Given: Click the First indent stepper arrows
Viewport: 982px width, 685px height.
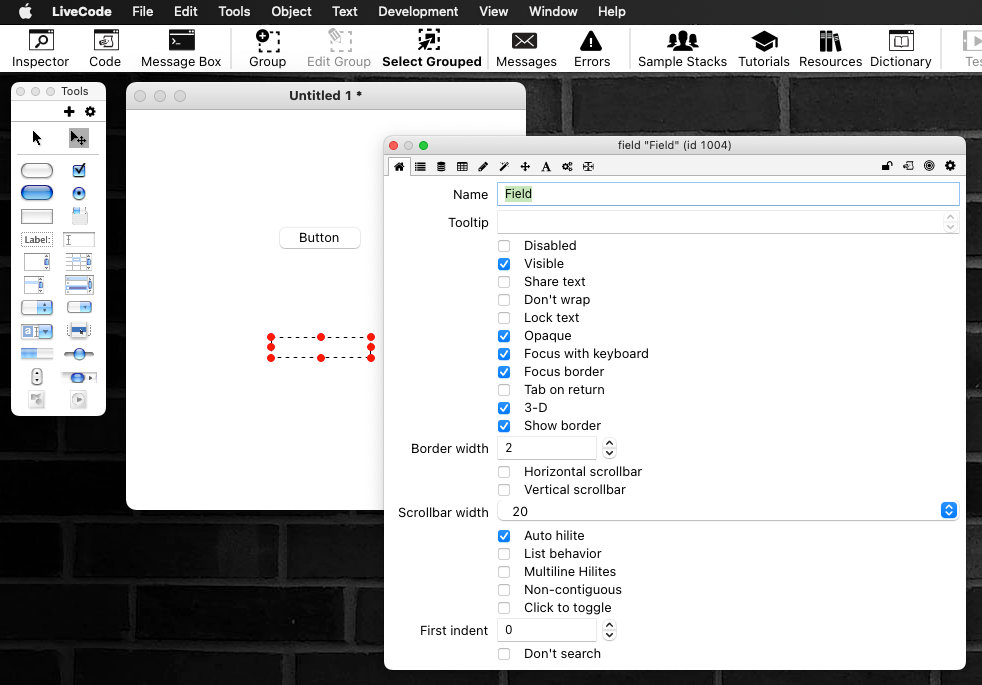Looking at the screenshot, I should [x=610, y=630].
